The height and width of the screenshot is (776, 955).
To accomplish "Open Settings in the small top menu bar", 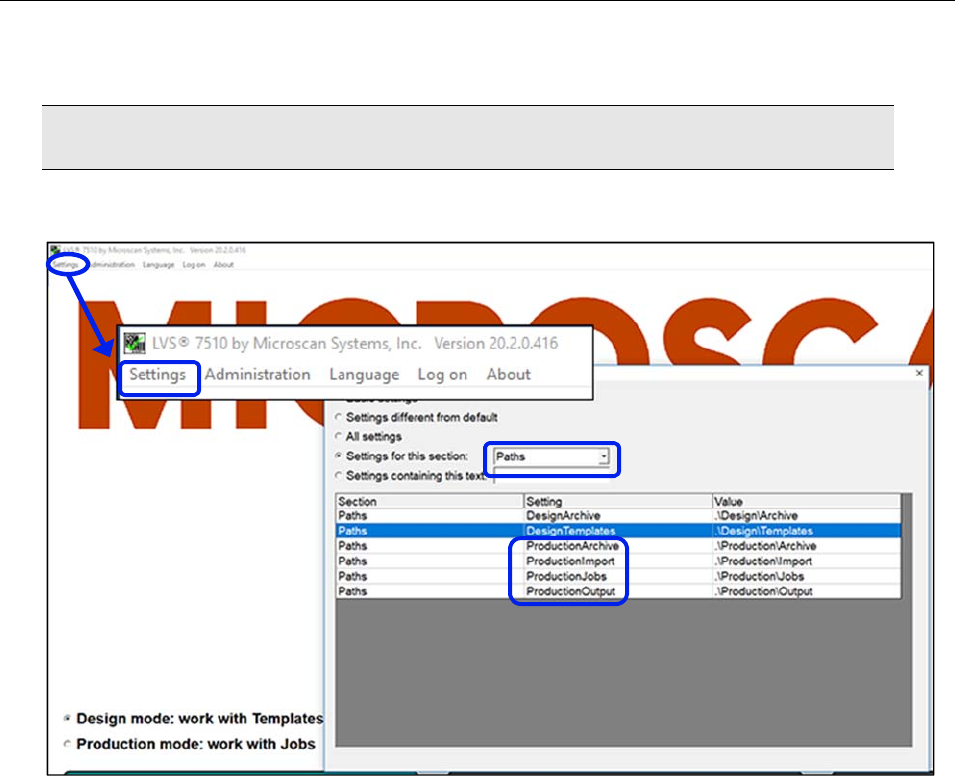I will point(65,265).
